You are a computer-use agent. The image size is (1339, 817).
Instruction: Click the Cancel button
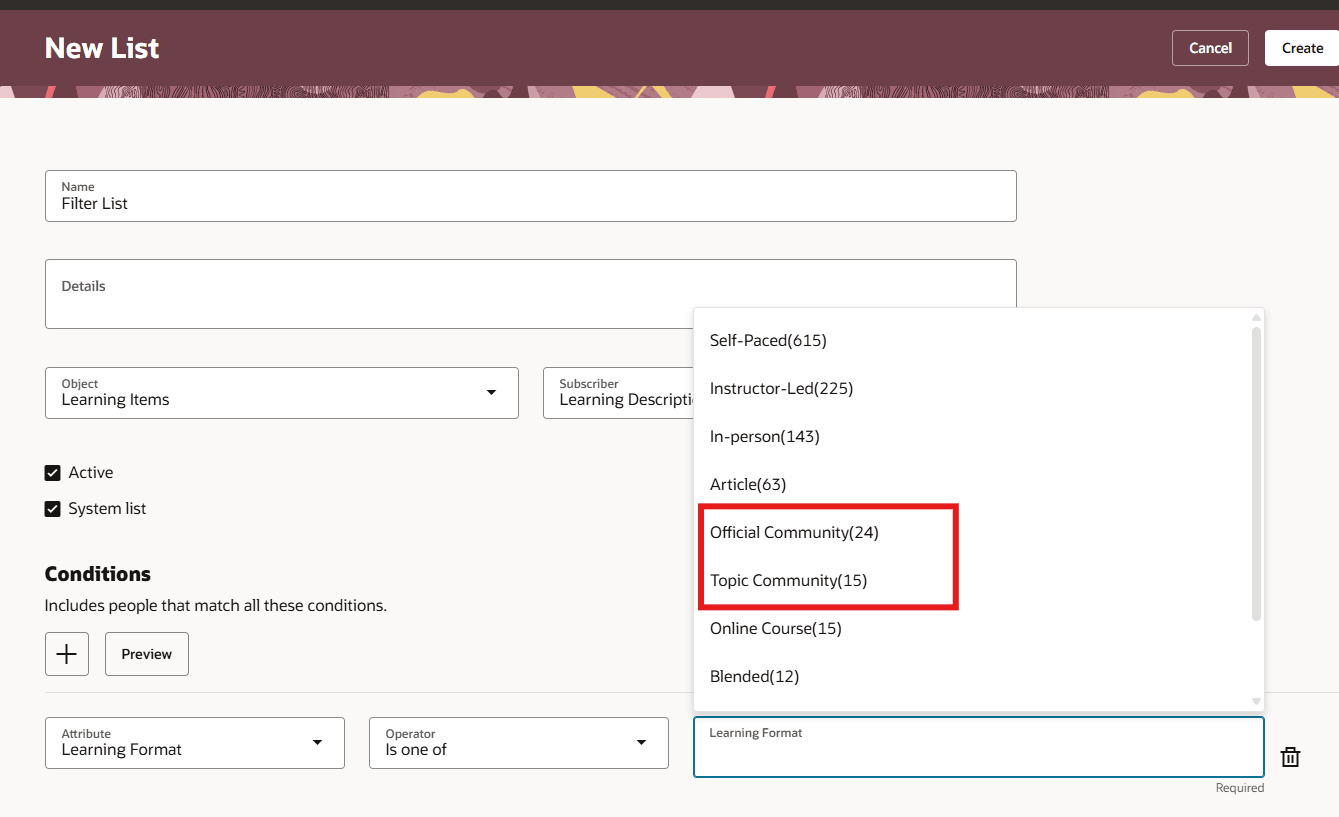pyautogui.click(x=1210, y=47)
